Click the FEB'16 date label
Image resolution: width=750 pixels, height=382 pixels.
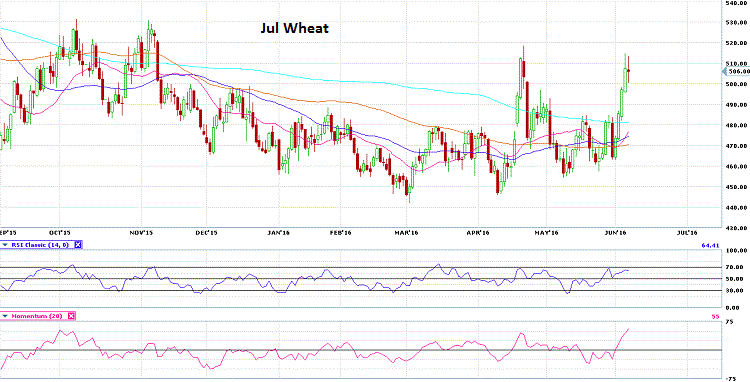point(342,232)
